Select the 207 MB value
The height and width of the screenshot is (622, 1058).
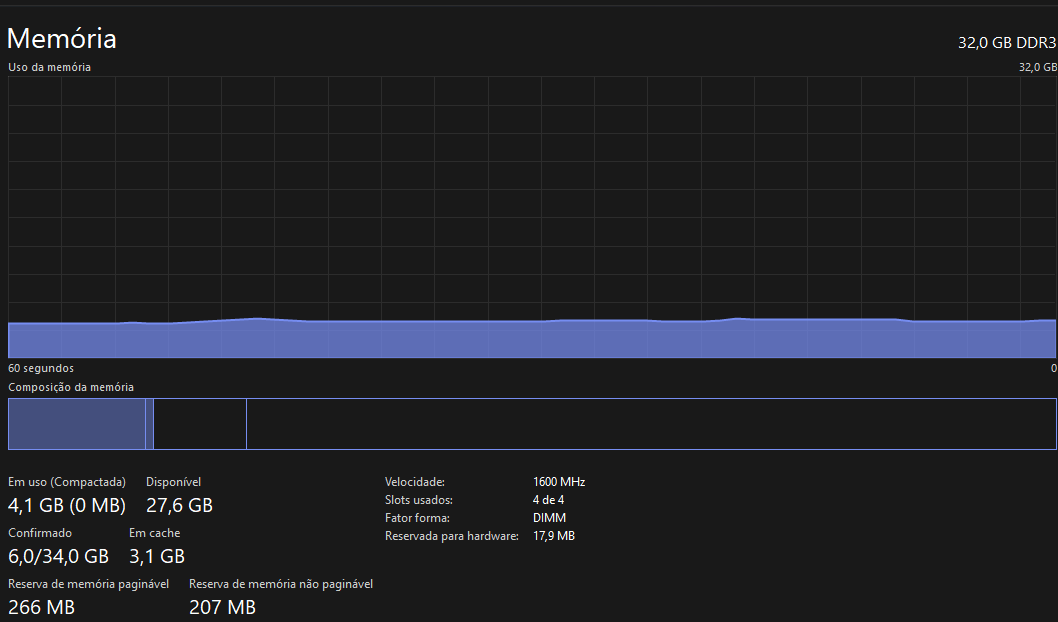pos(222,607)
